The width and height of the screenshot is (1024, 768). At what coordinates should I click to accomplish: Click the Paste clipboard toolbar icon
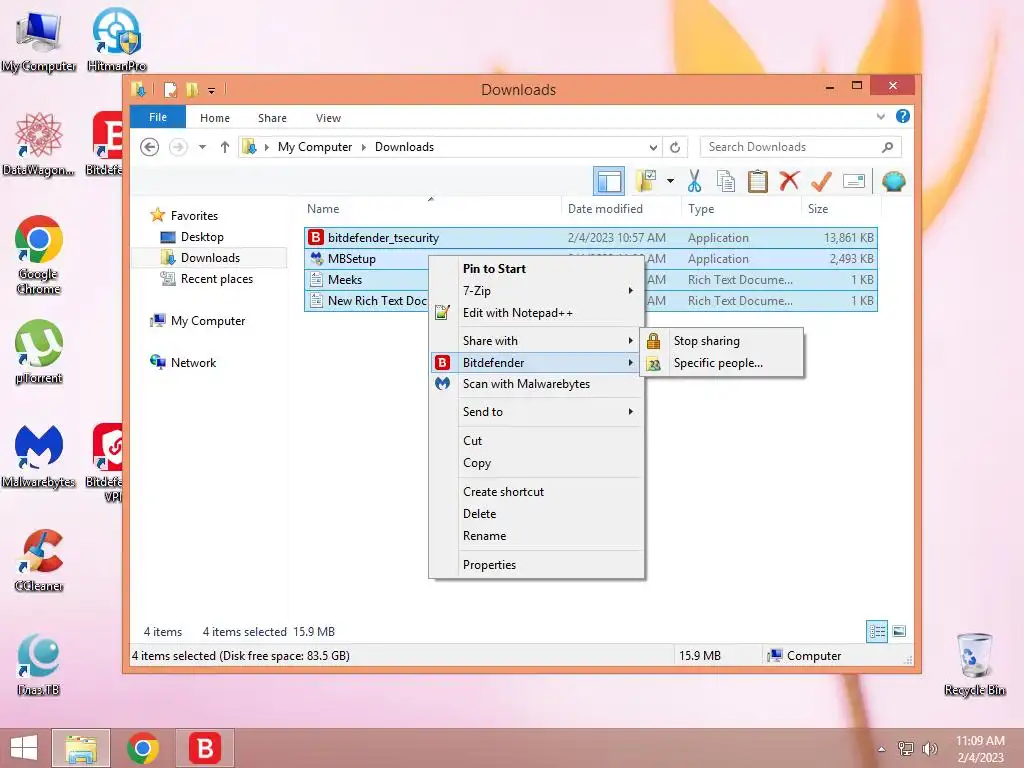[758, 181]
